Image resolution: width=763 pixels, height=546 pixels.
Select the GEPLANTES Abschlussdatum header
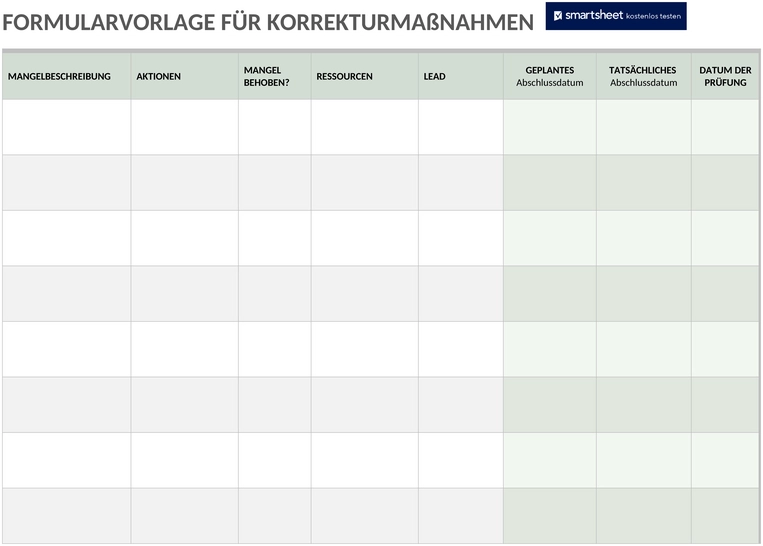pos(550,76)
